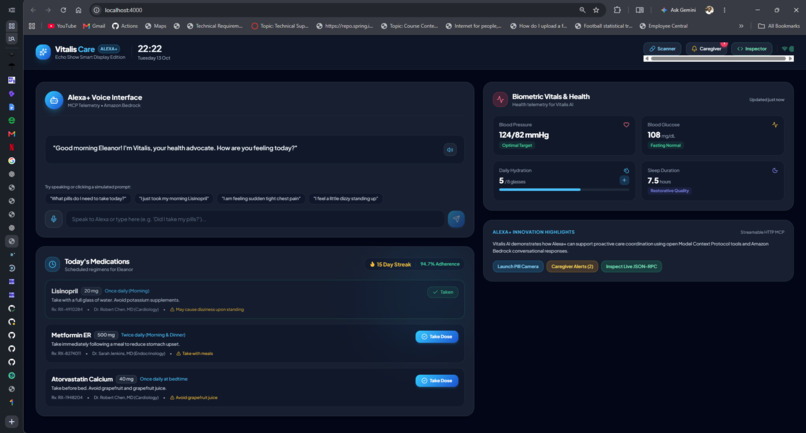Click the Restorative Quality sleep badge
This screenshot has width=806, height=433.
[x=669, y=191]
